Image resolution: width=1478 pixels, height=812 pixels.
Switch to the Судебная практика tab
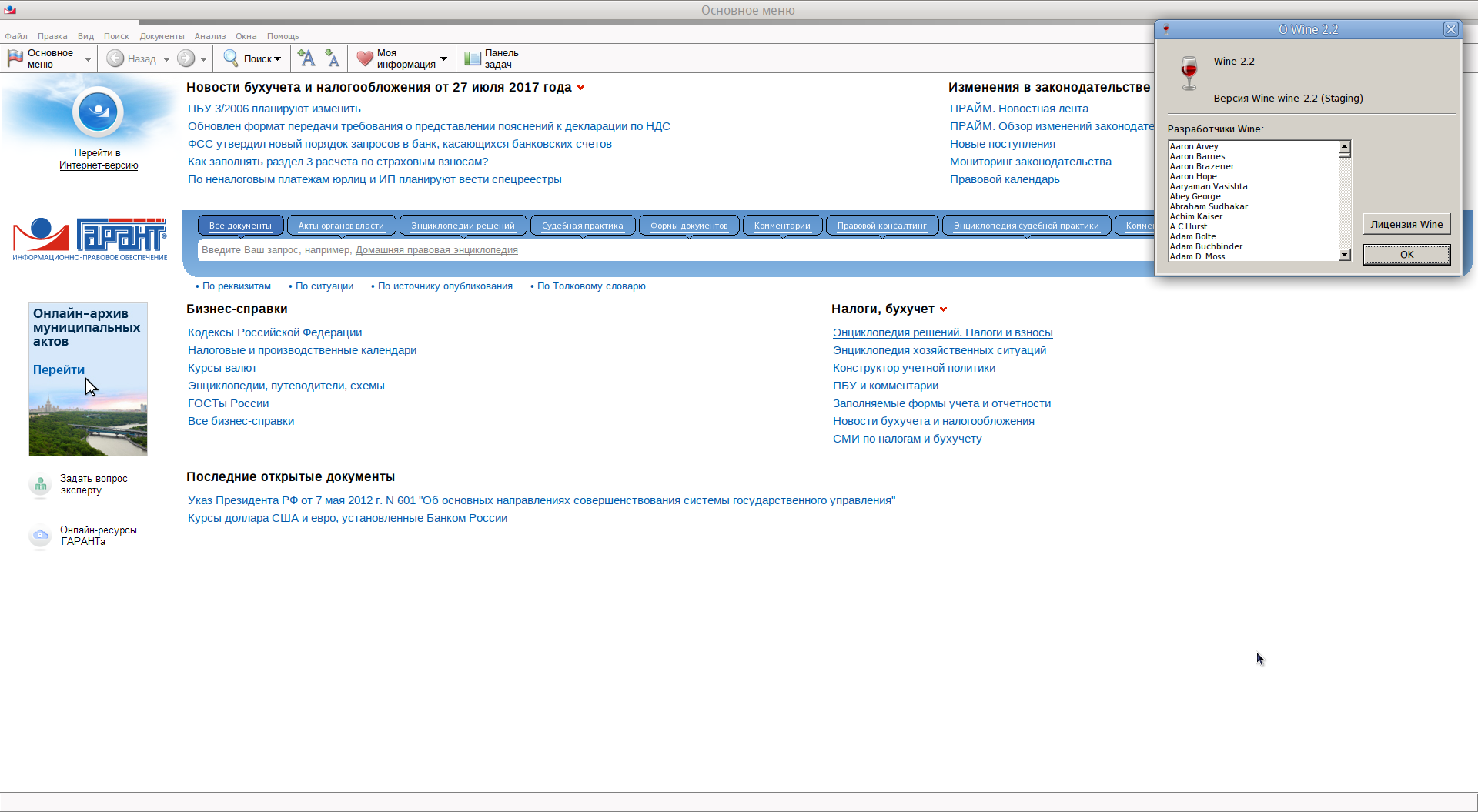[x=583, y=226]
